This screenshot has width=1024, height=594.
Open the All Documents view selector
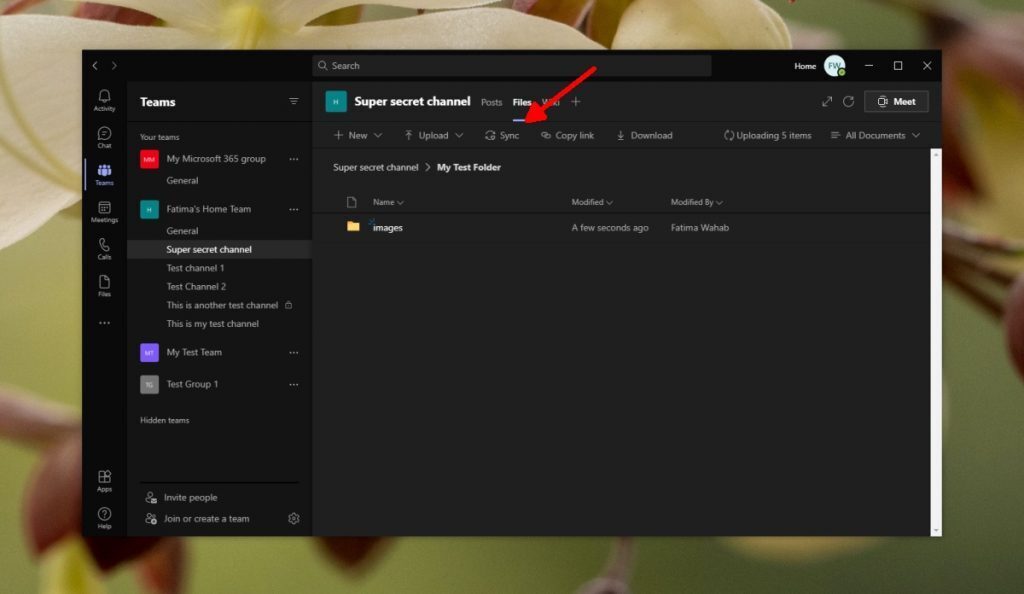(875, 135)
